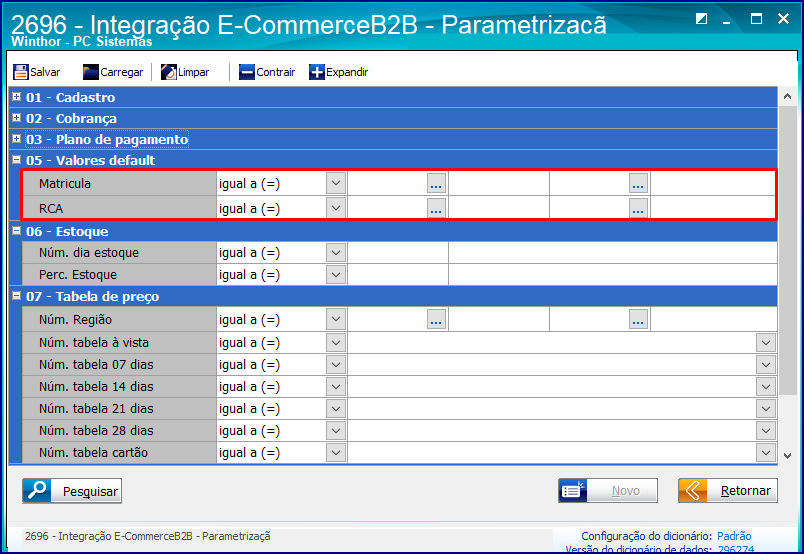The width and height of the screenshot is (804, 554).
Task: Click the scrollbar up arrow
Action: 788,96
